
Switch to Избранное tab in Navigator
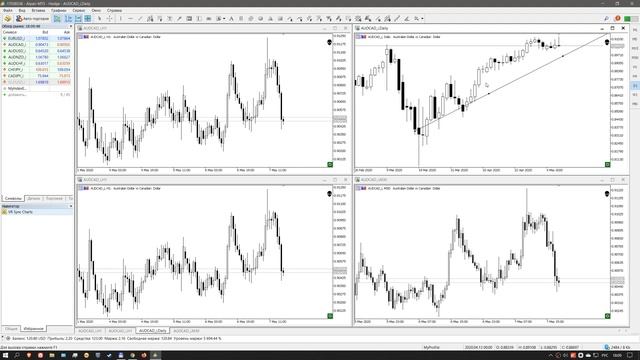tap(33, 329)
